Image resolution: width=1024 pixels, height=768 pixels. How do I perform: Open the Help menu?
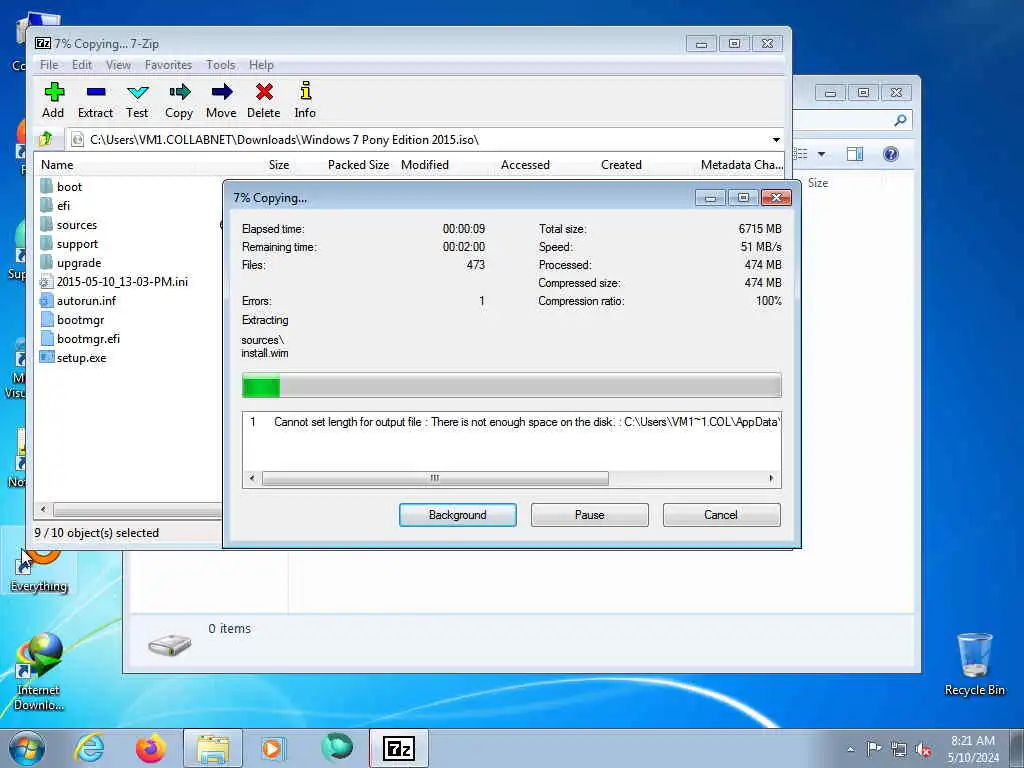point(261,65)
